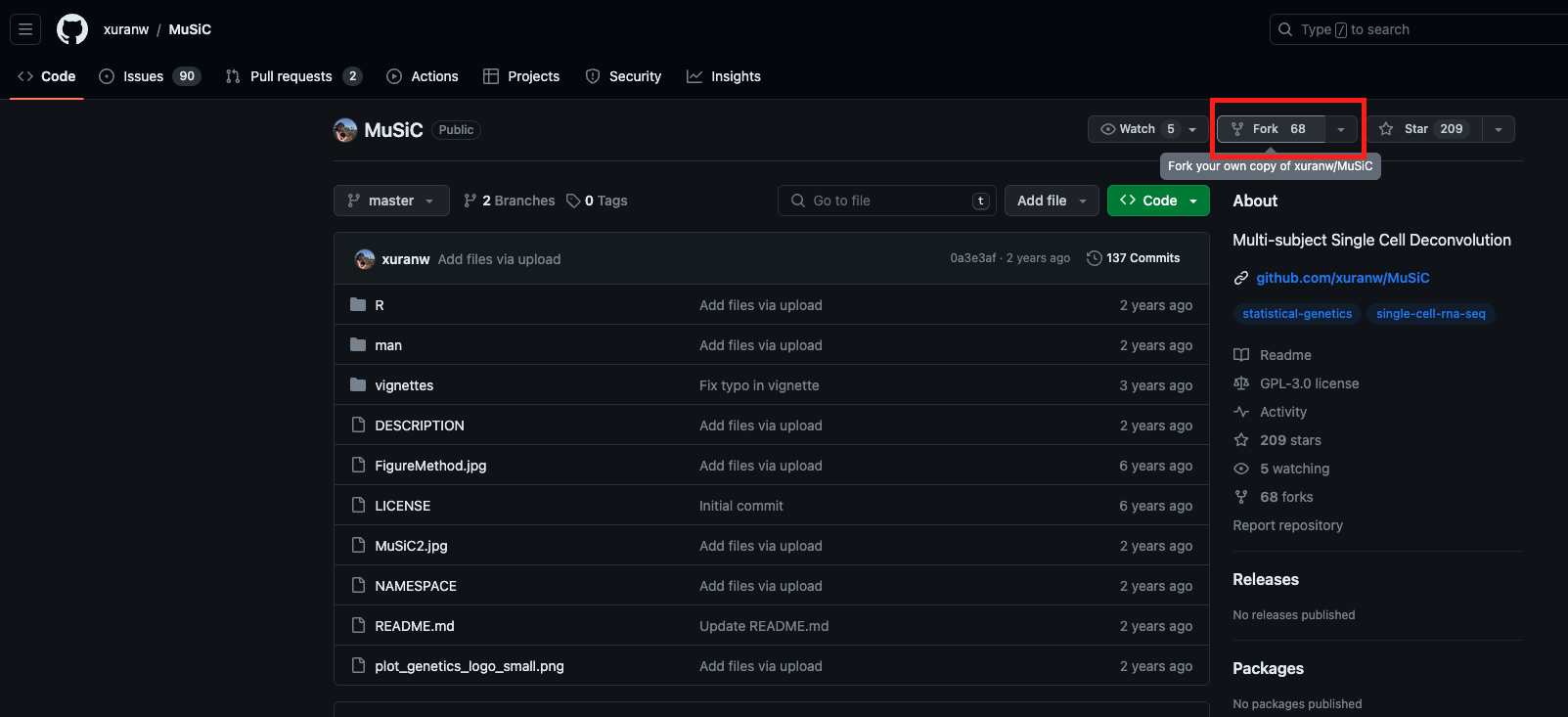Click the plot_genetics_logo_small.png file icon
The image size is (1568, 717).
358,666
